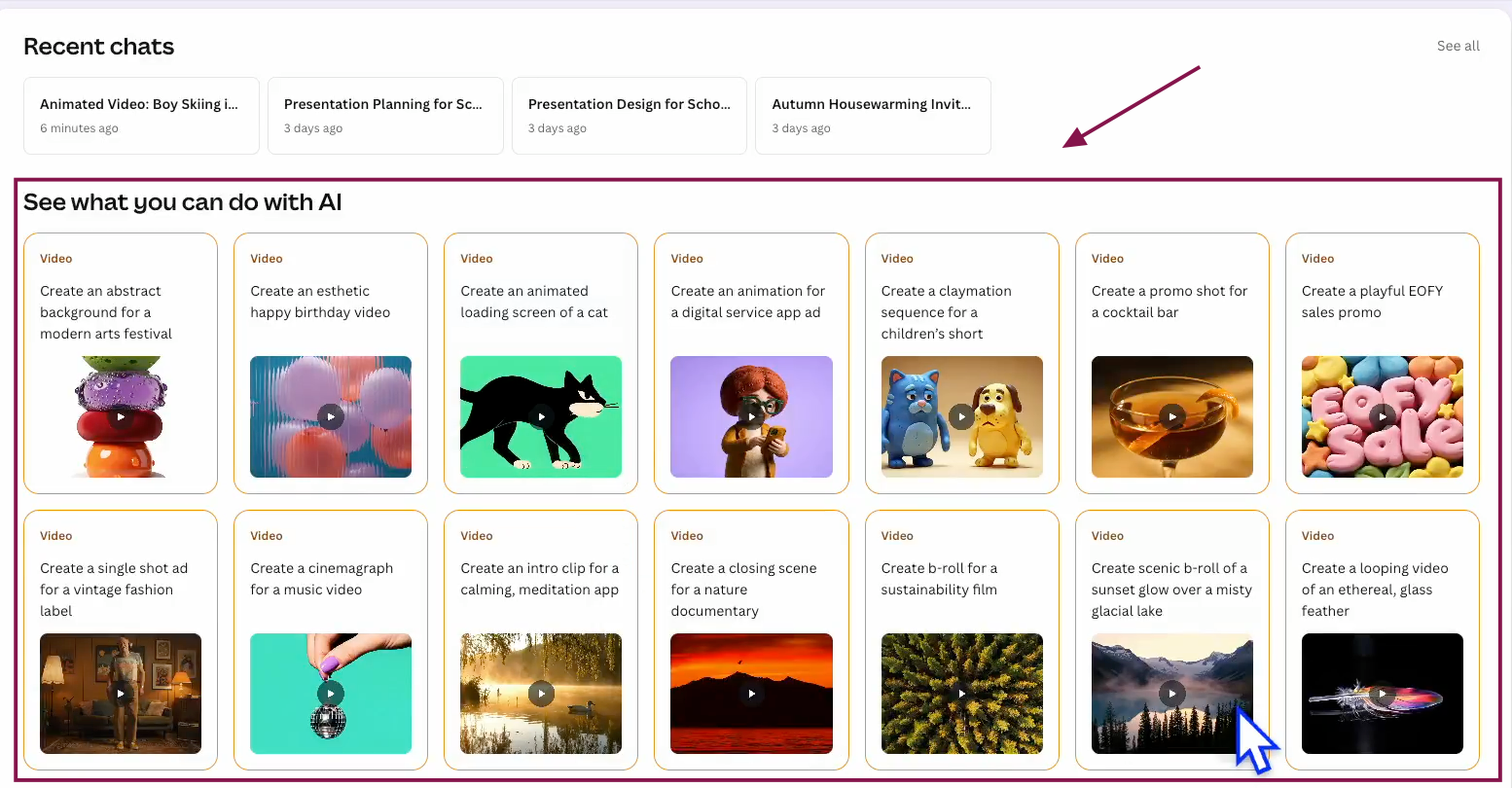Click the '6 minutes ago' timestamp
Screen dimensions: 1512x788
click(79, 128)
